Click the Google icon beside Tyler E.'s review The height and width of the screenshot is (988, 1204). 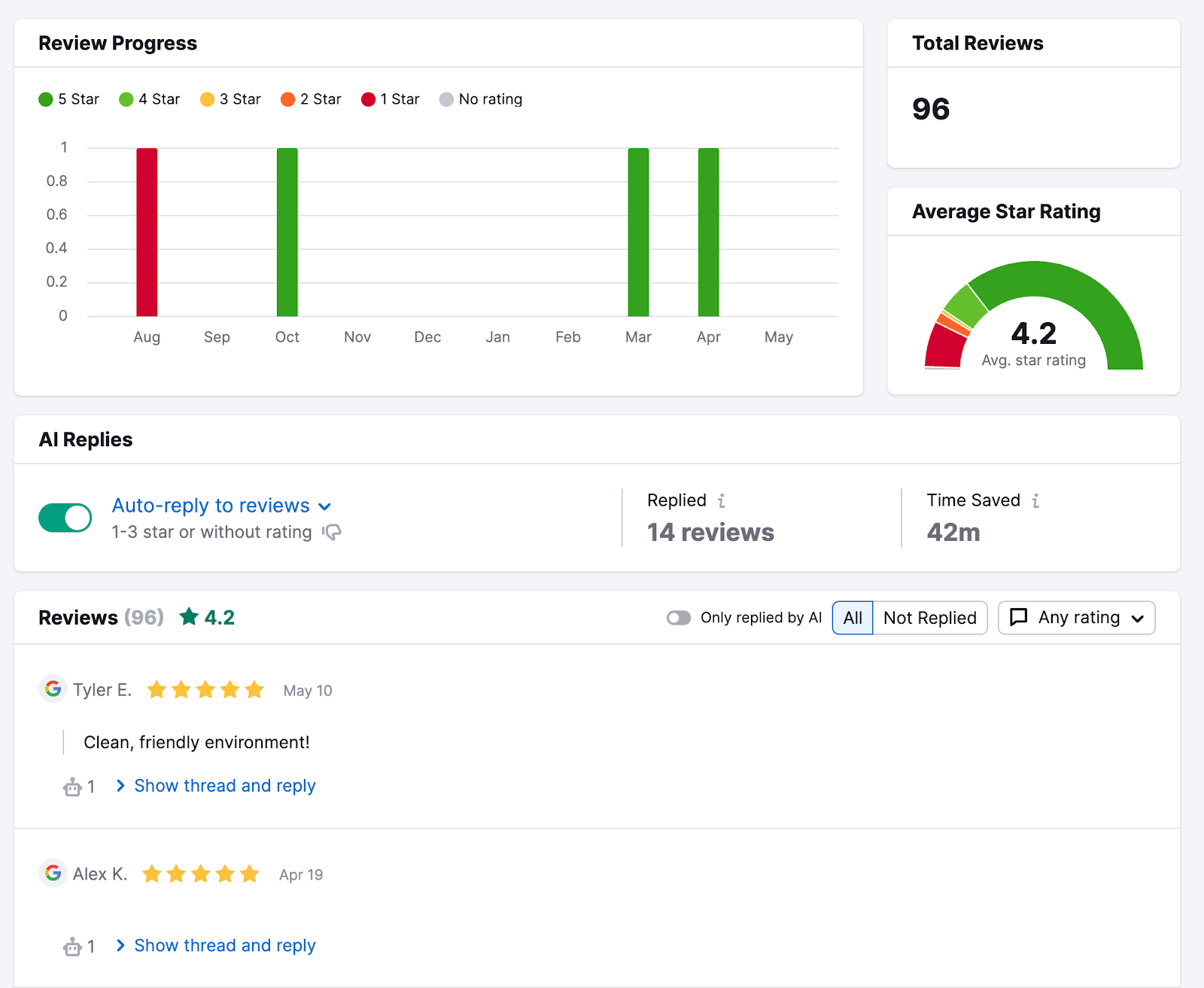pos(53,689)
